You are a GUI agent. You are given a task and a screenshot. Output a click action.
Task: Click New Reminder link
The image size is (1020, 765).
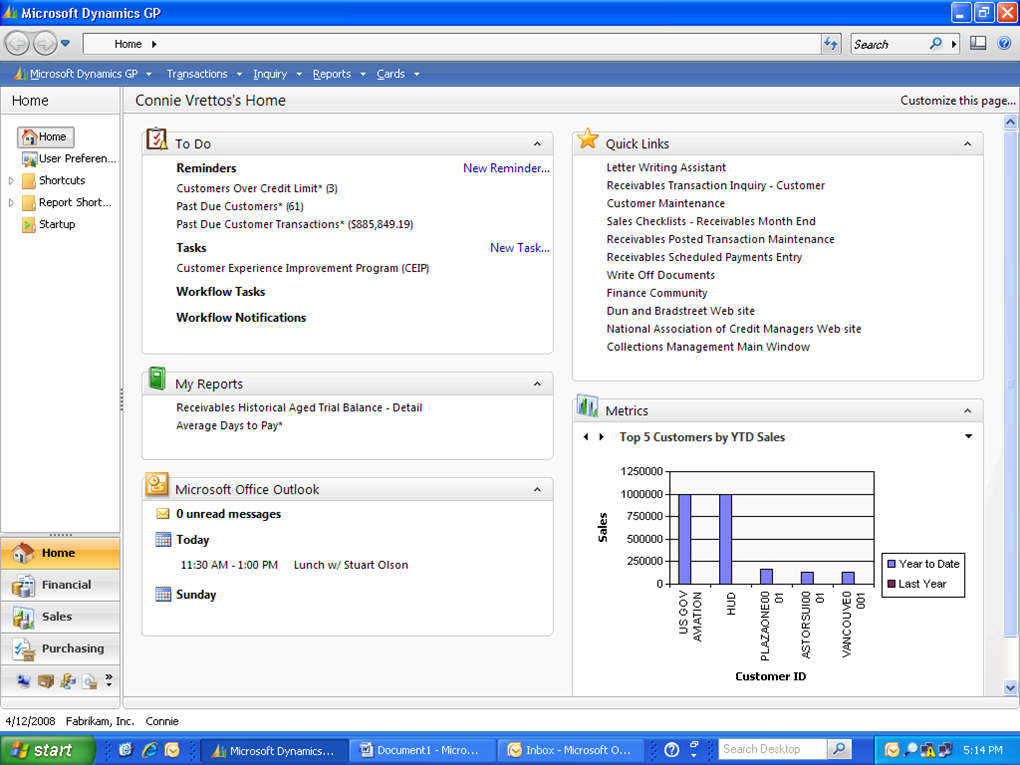(506, 168)
